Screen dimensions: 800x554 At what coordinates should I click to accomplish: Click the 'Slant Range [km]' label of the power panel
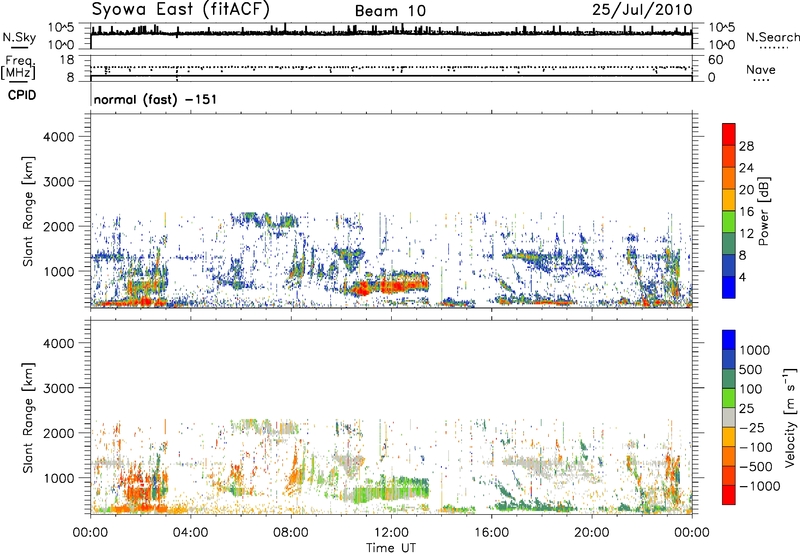[28, 211]
